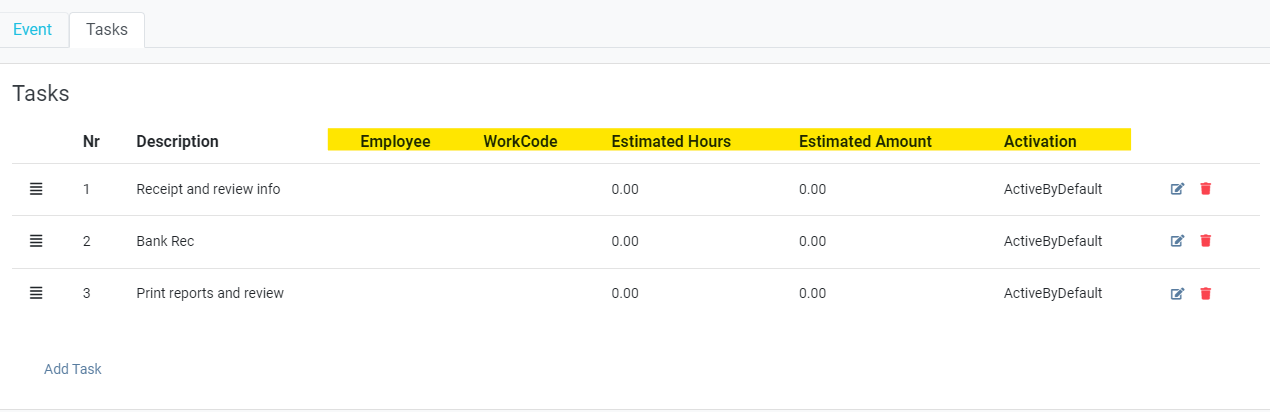Click ActiveByDefault in Bank Rec row
The height and width of the screenshot is (412, 1270).
pos(1053,241)
